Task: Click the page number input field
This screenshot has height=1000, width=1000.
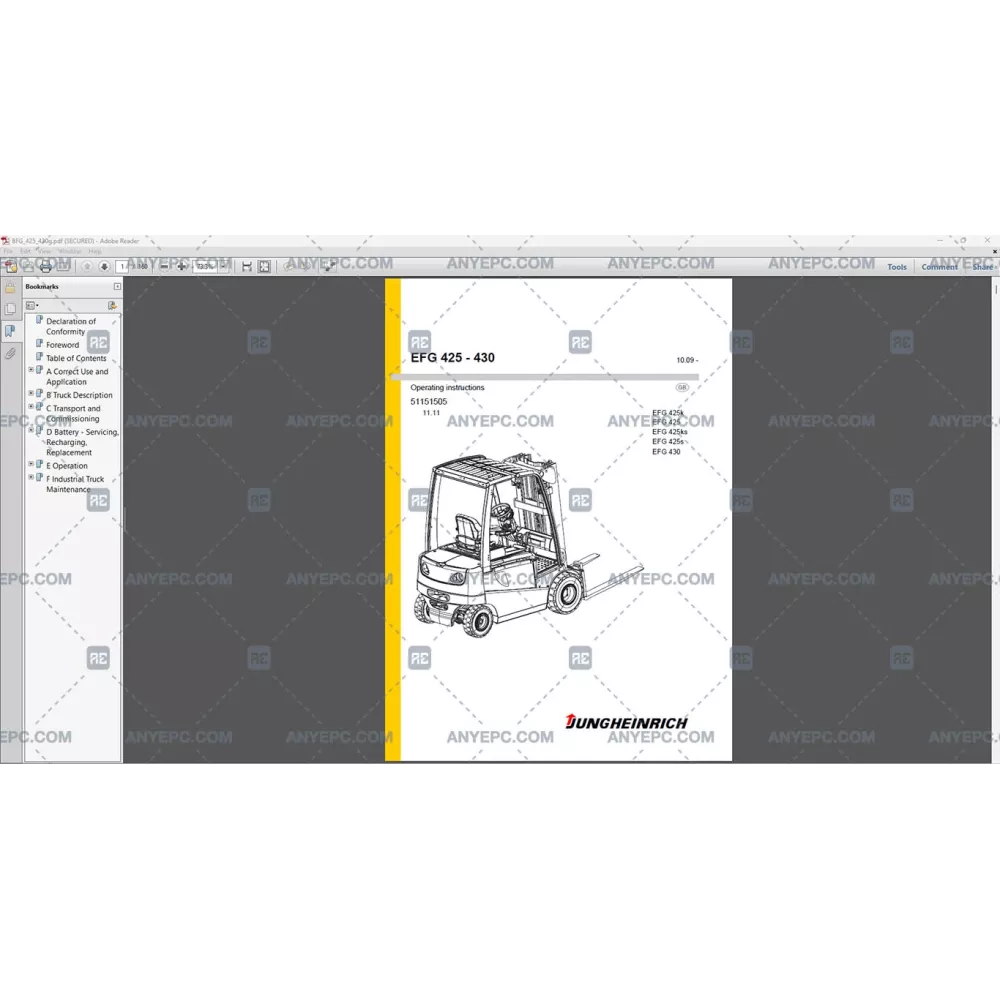Action: coord(122,267)
